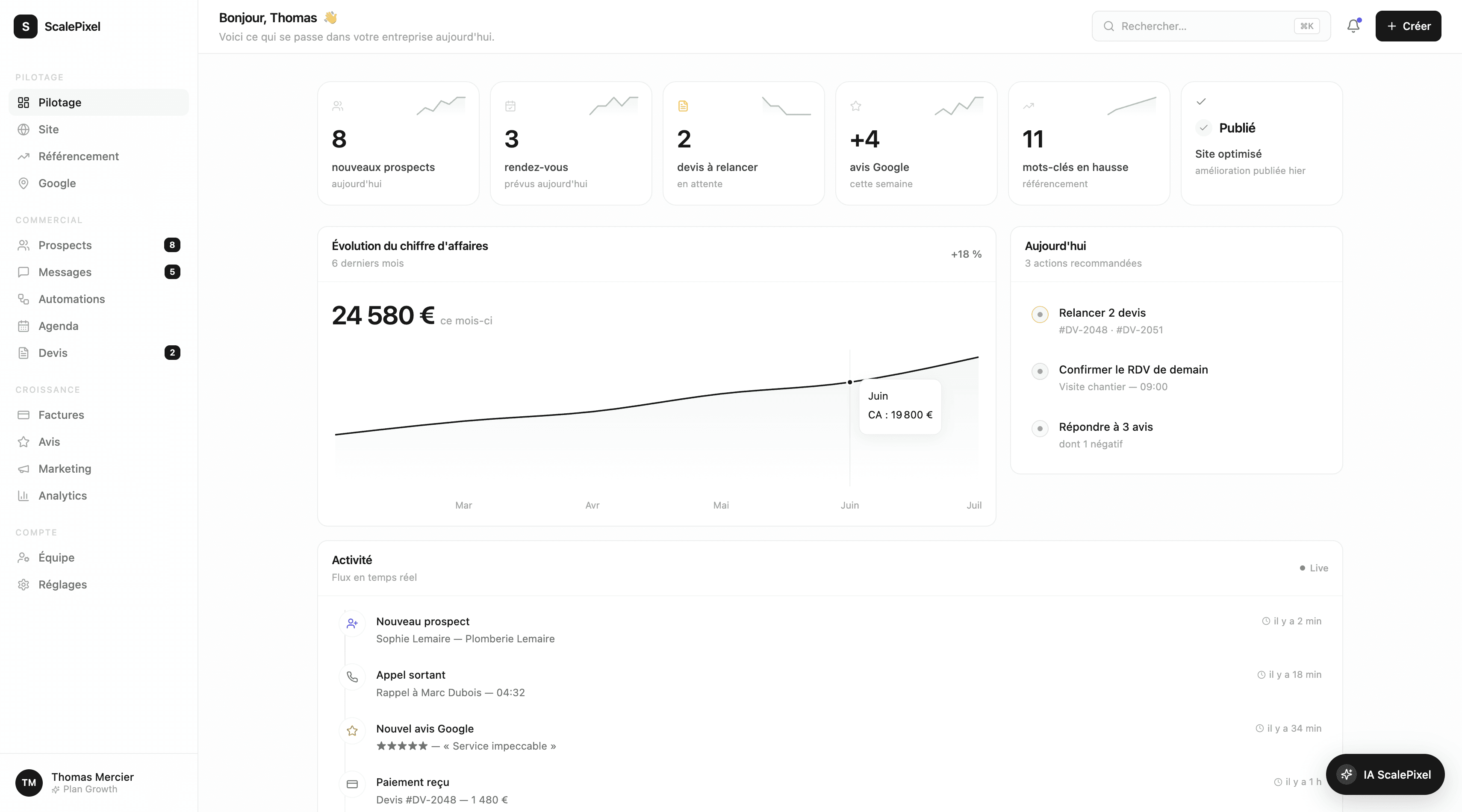Click the Nouveau prospect user-plus icon
The width and height of the screenshot is (1462, 812).
352,623
